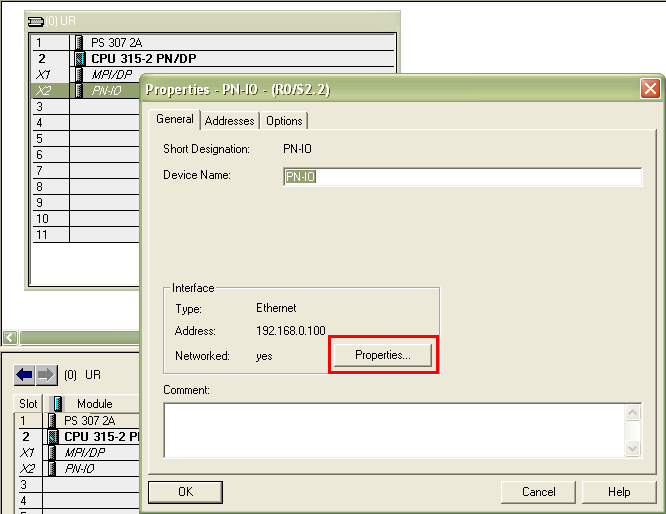
Task: Click the PS 307 2A module icon in the rack window
Action: pyautogui.click(x=79, y=43)
